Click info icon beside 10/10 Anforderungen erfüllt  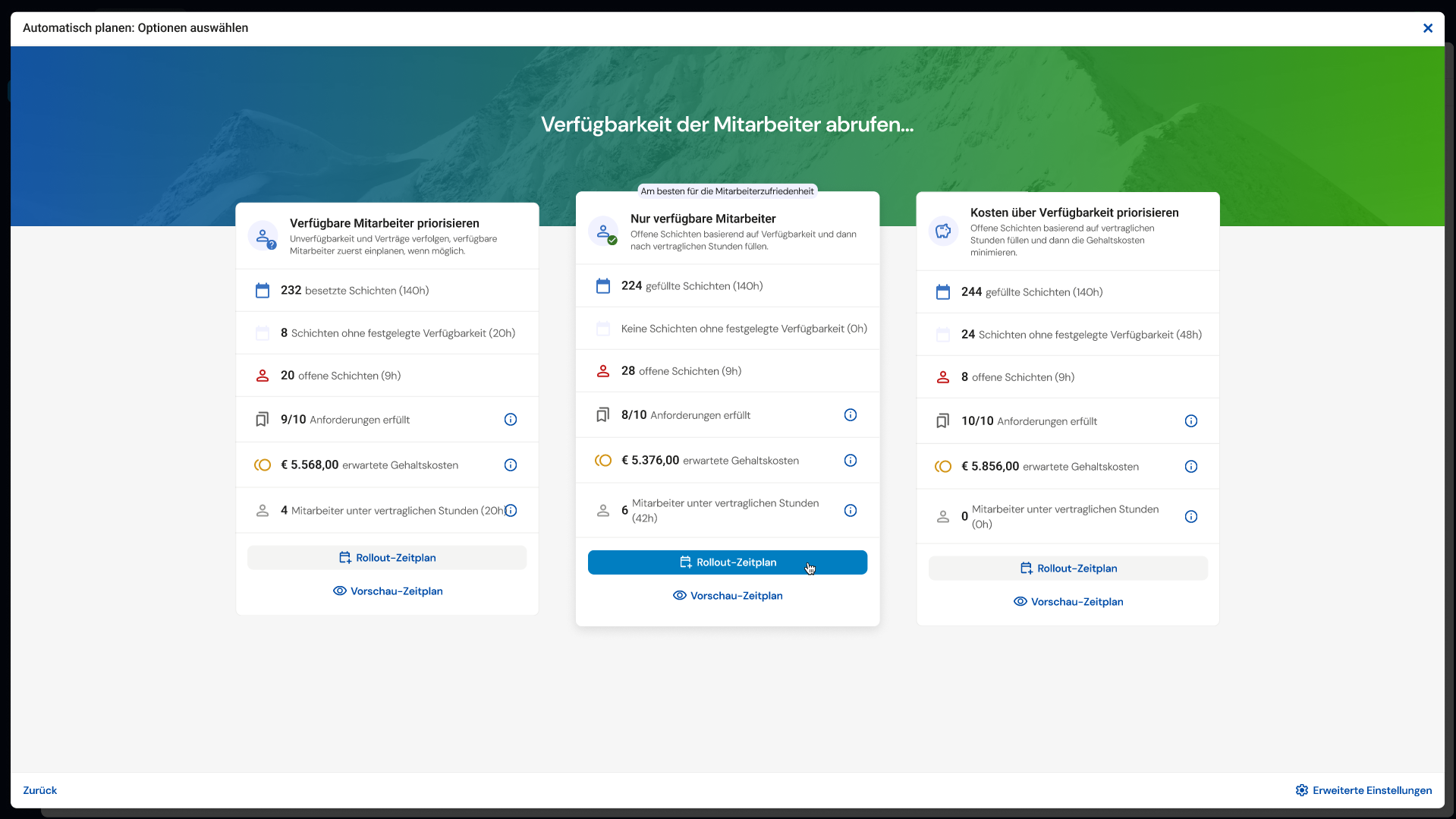click(x=1191, y=421)
